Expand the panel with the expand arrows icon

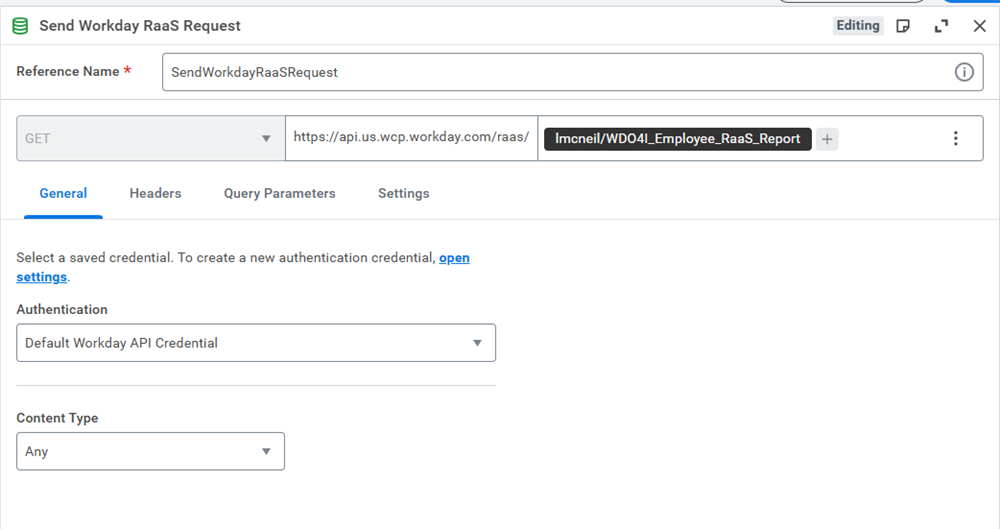click(x=941, y=26)
